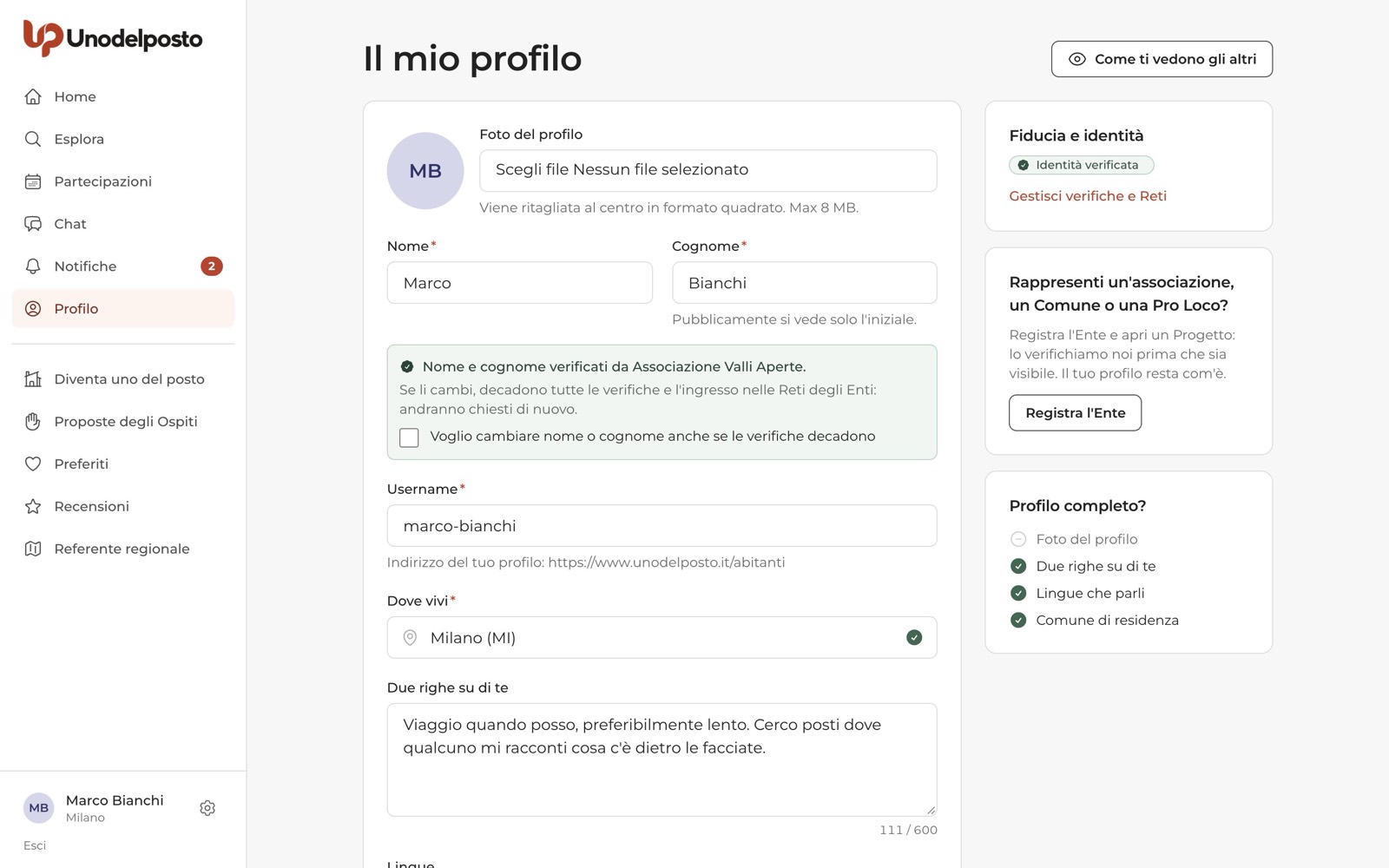Select Profilo in the sidebar
1389x868 pixels.
[x=123, y=309]
